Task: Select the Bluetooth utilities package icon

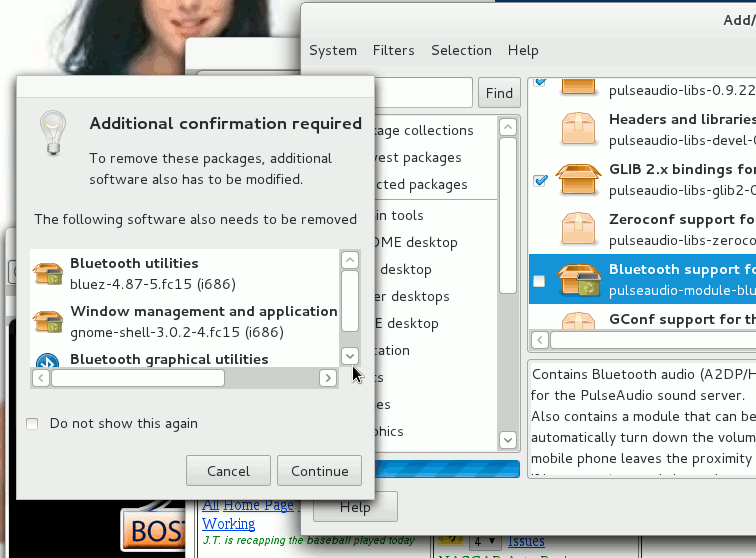Action: [48, 273]
